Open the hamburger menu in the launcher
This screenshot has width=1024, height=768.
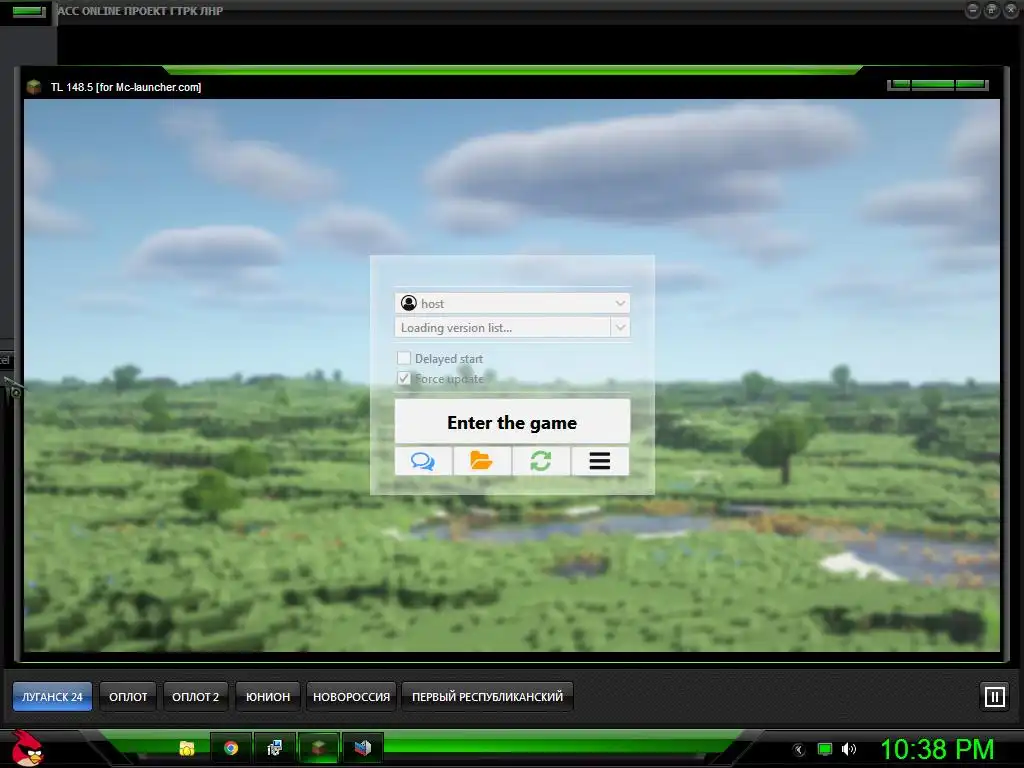coord(600,461)
